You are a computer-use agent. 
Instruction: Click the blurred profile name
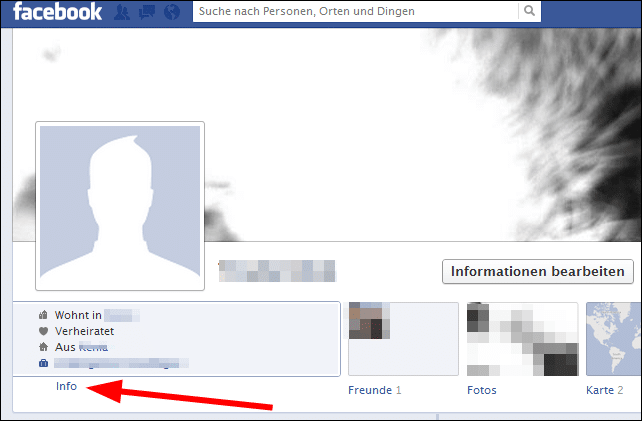(277, 271)
